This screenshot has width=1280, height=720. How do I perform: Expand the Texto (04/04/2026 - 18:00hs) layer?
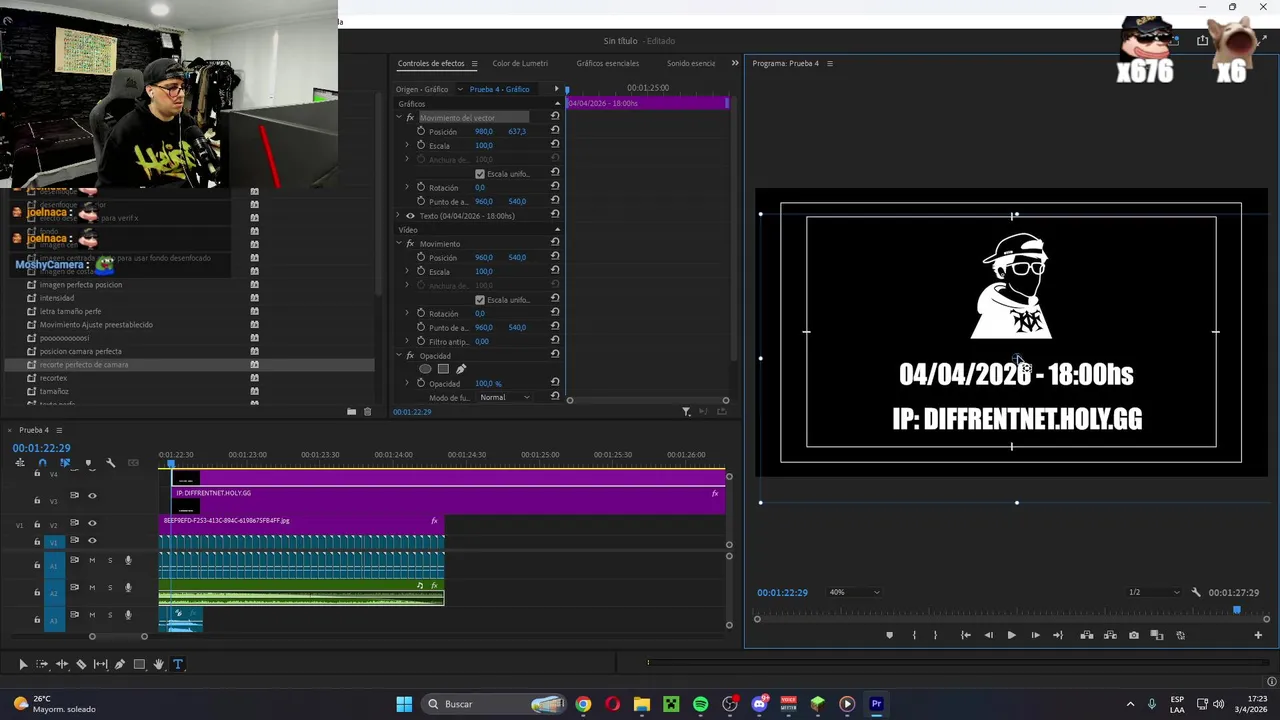[399, 216]
